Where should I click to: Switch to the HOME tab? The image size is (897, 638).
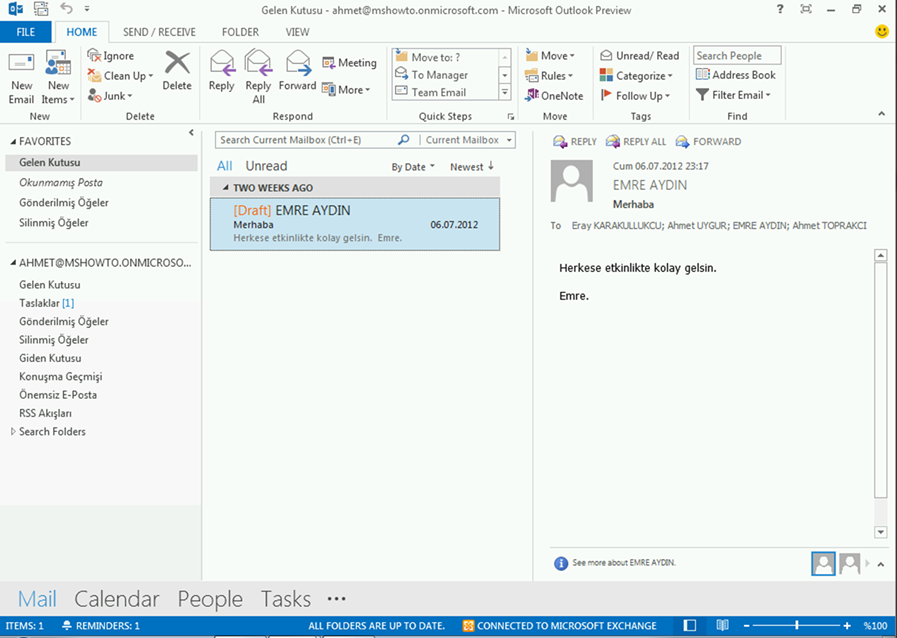82,32
